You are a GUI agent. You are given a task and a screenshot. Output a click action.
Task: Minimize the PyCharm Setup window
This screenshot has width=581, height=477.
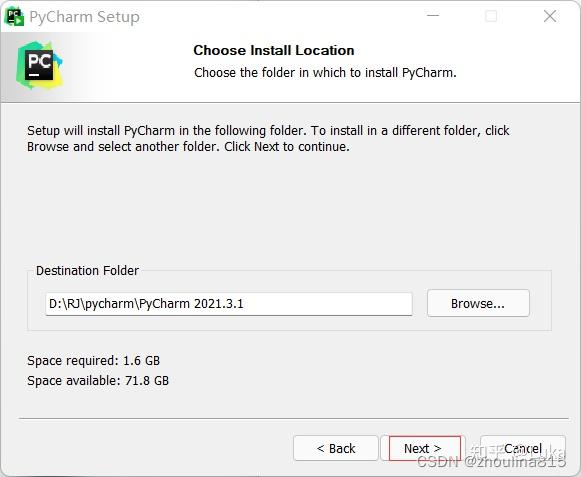click(x=433, y=16)
